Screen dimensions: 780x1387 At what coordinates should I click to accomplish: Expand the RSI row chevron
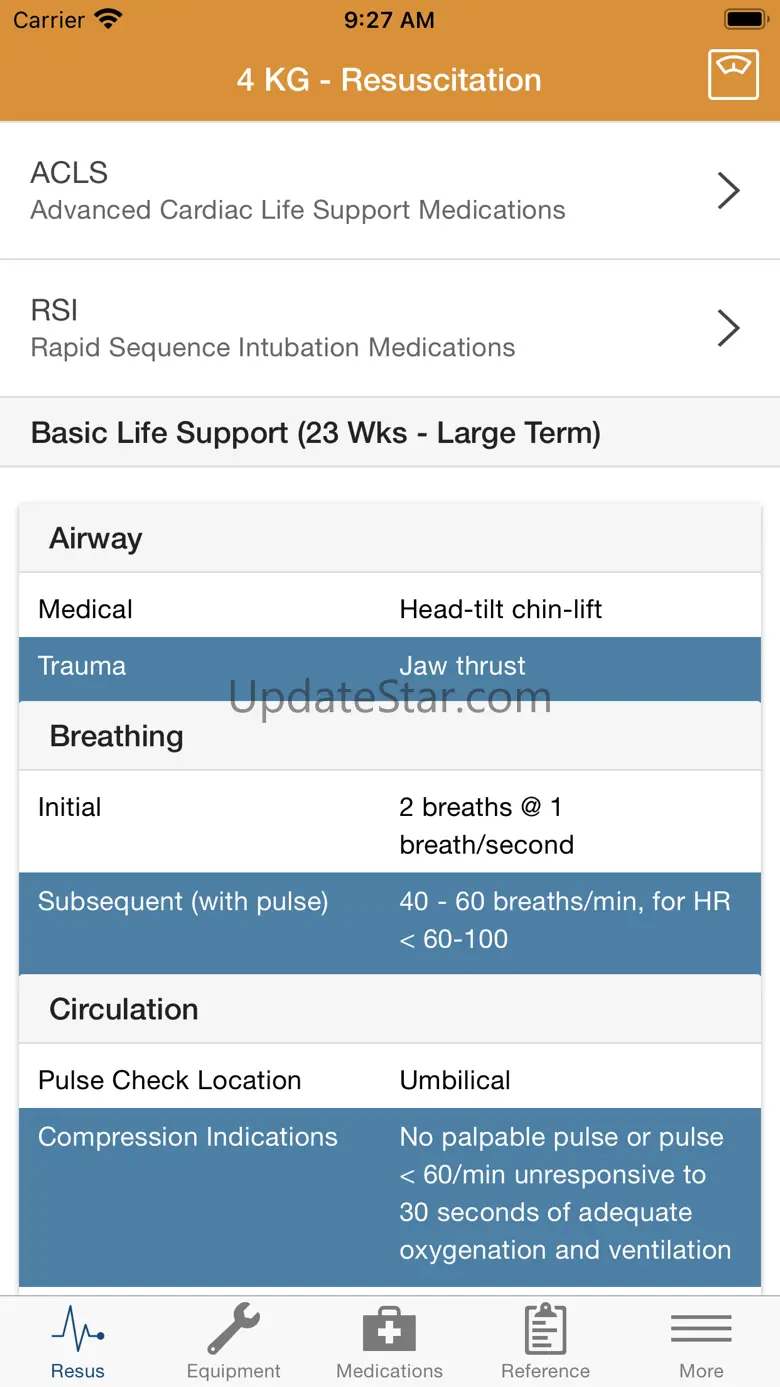(x=729, y=327)
